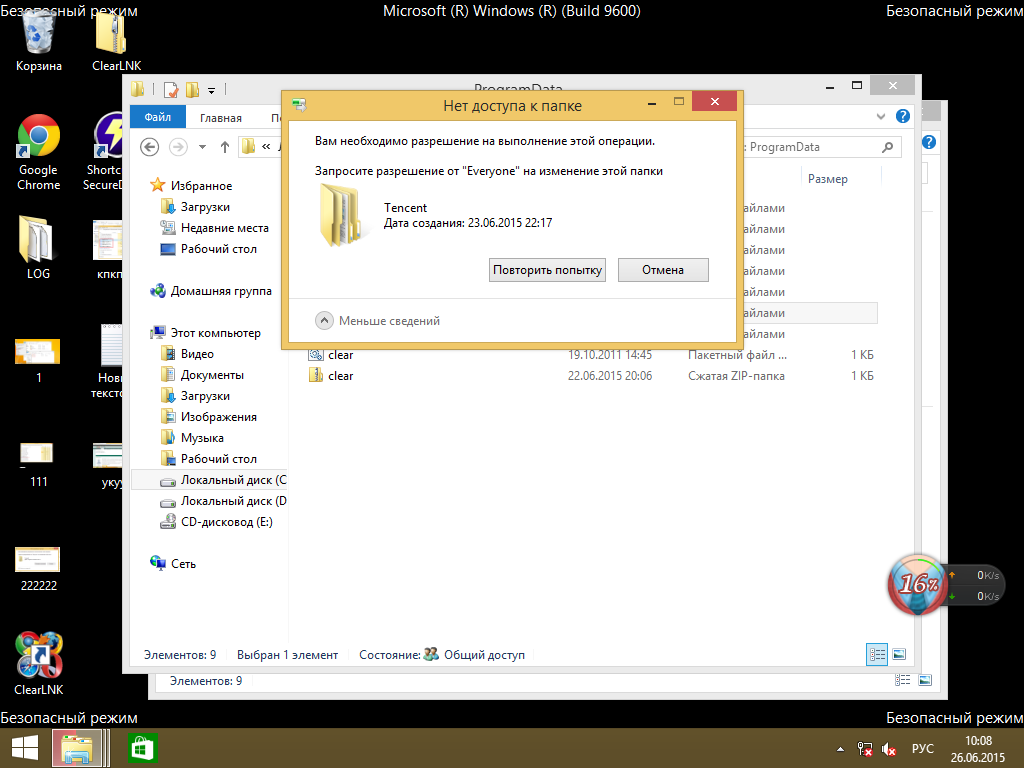Open Документы in navigation pane
The width and height of the screenshot is (1024, 768).
(202, 375)
